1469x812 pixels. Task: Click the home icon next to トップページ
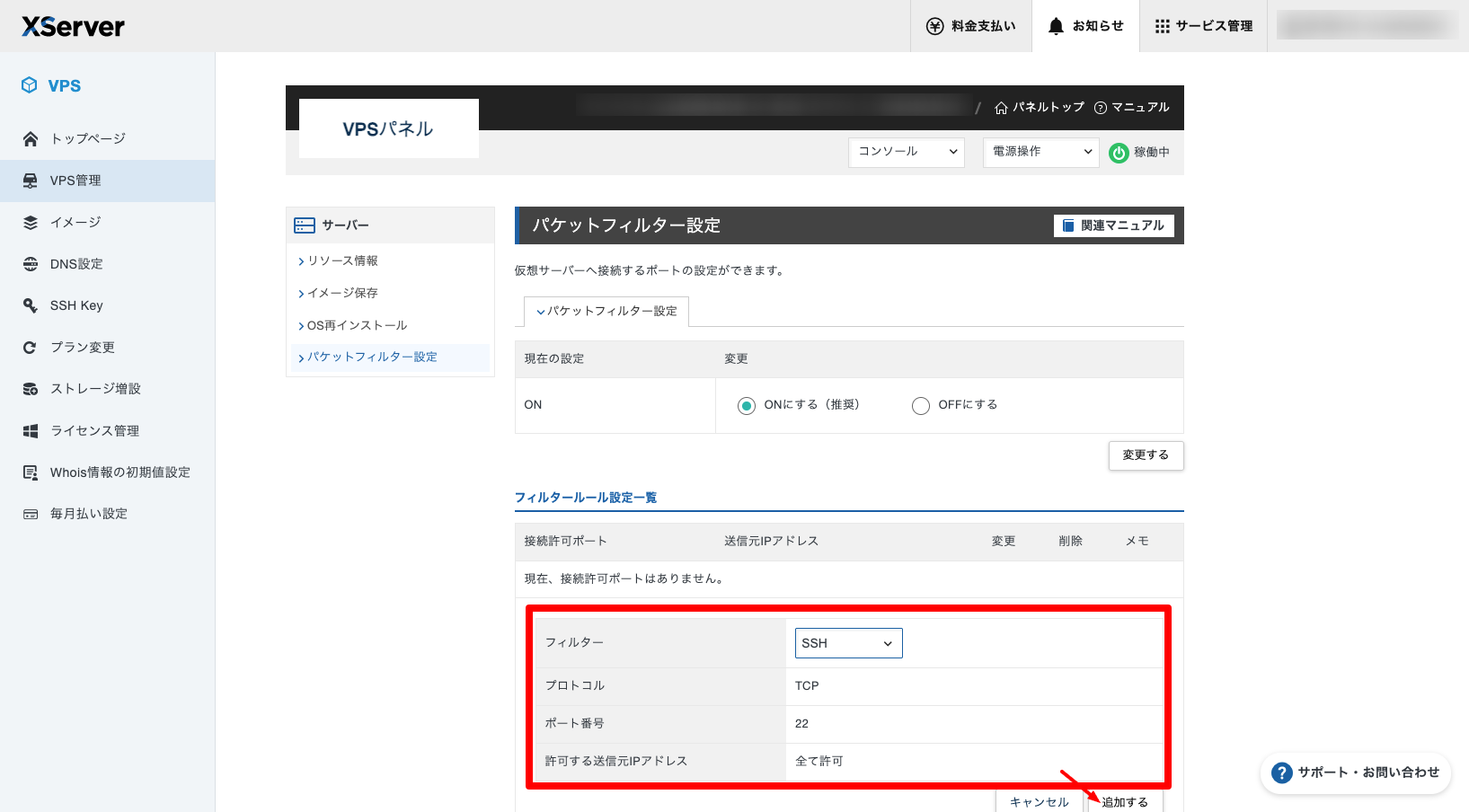click(31, 138)
